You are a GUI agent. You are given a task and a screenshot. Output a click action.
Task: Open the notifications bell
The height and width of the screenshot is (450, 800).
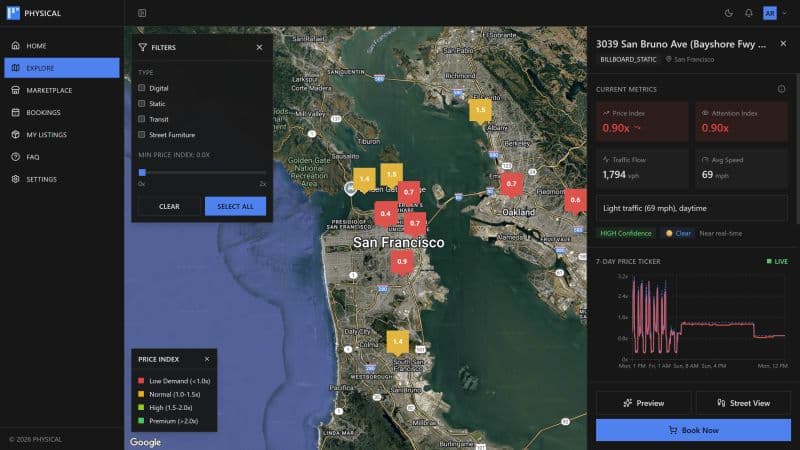(x=748, y=13)
